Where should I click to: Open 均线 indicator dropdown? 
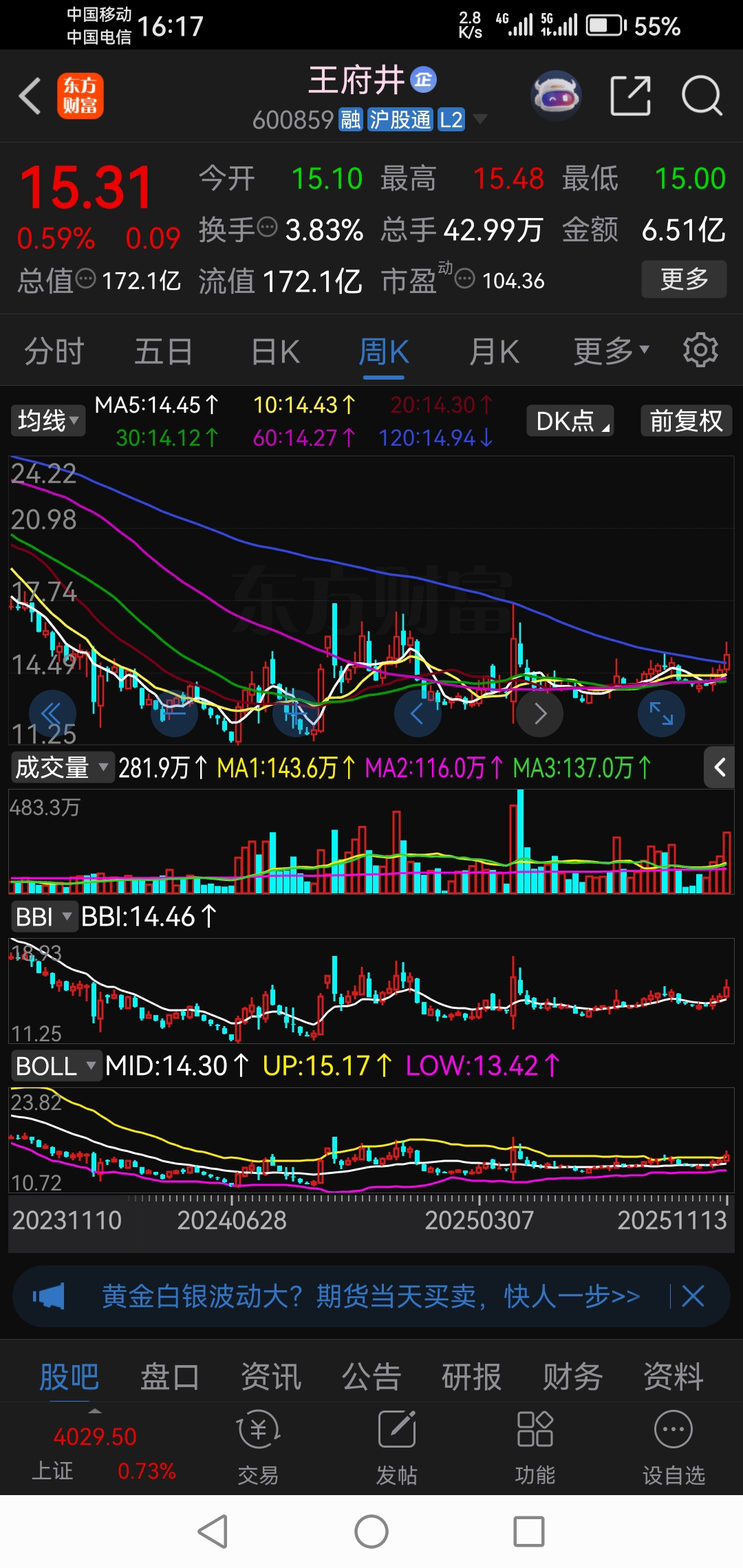48,420
